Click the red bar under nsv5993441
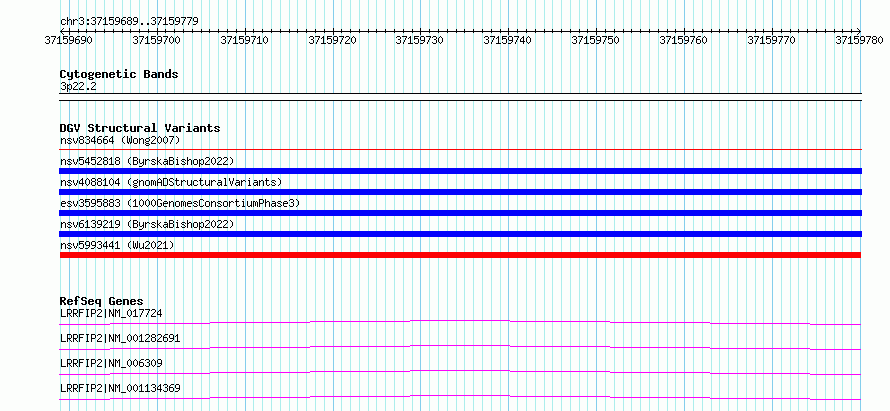 tap(460, 255)
